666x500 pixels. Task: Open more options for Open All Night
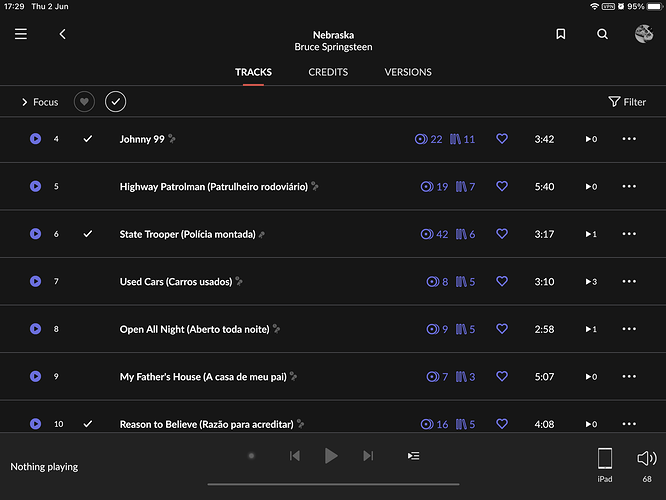pos(629,329)
